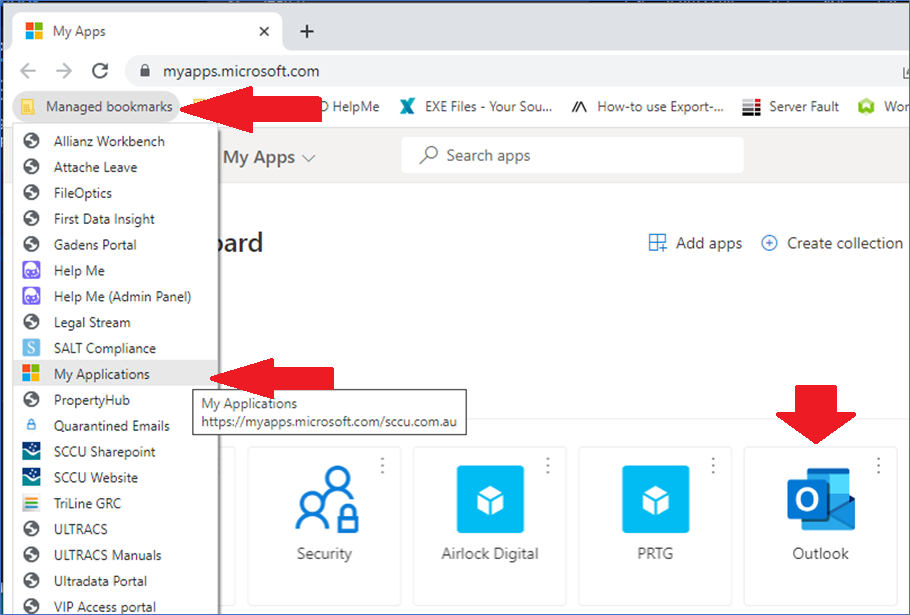This screenshot has width=910, height=615.
Task: Expand the My Apps dropdown chevron
Action: [309, 158]
